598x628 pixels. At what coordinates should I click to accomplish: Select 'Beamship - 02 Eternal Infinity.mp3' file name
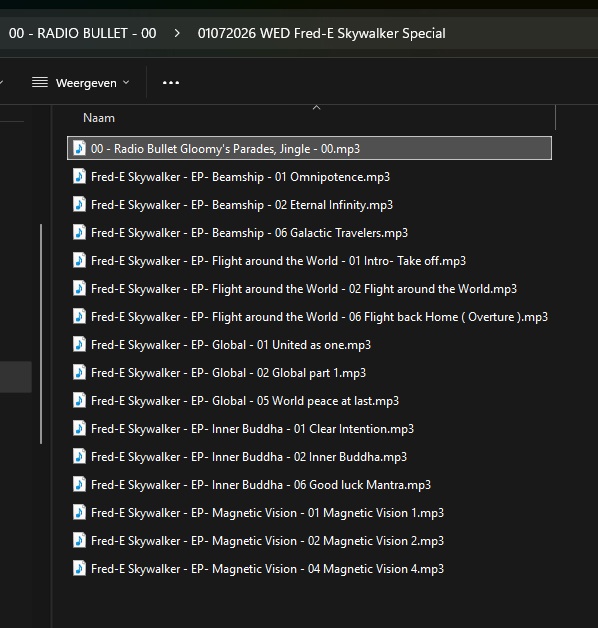[x=242, y=205]
